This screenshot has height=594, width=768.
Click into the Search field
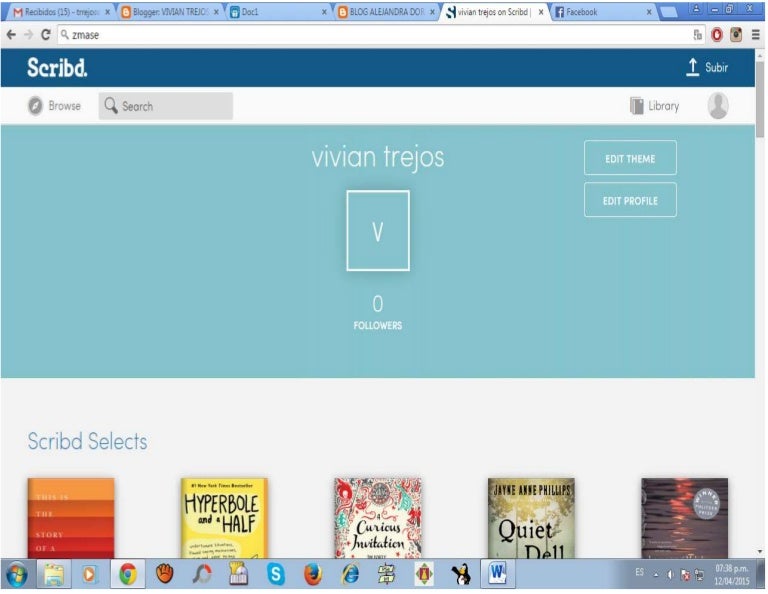click(x=166, y=106)
